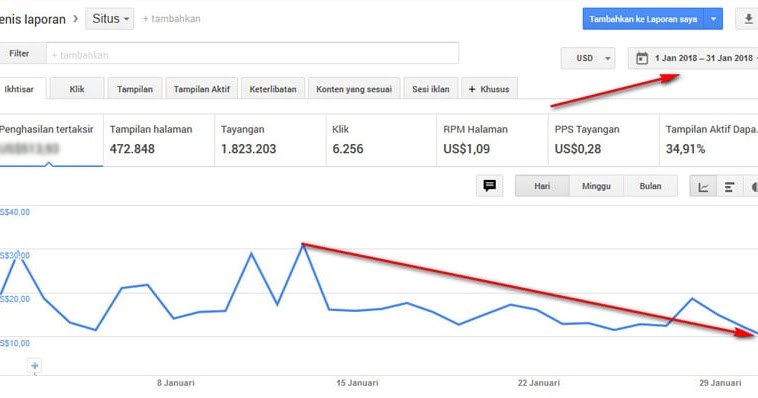Screen dimensions: 758x398
Task: Open the + Khusus custom tab
Action: tap(489, 89)
